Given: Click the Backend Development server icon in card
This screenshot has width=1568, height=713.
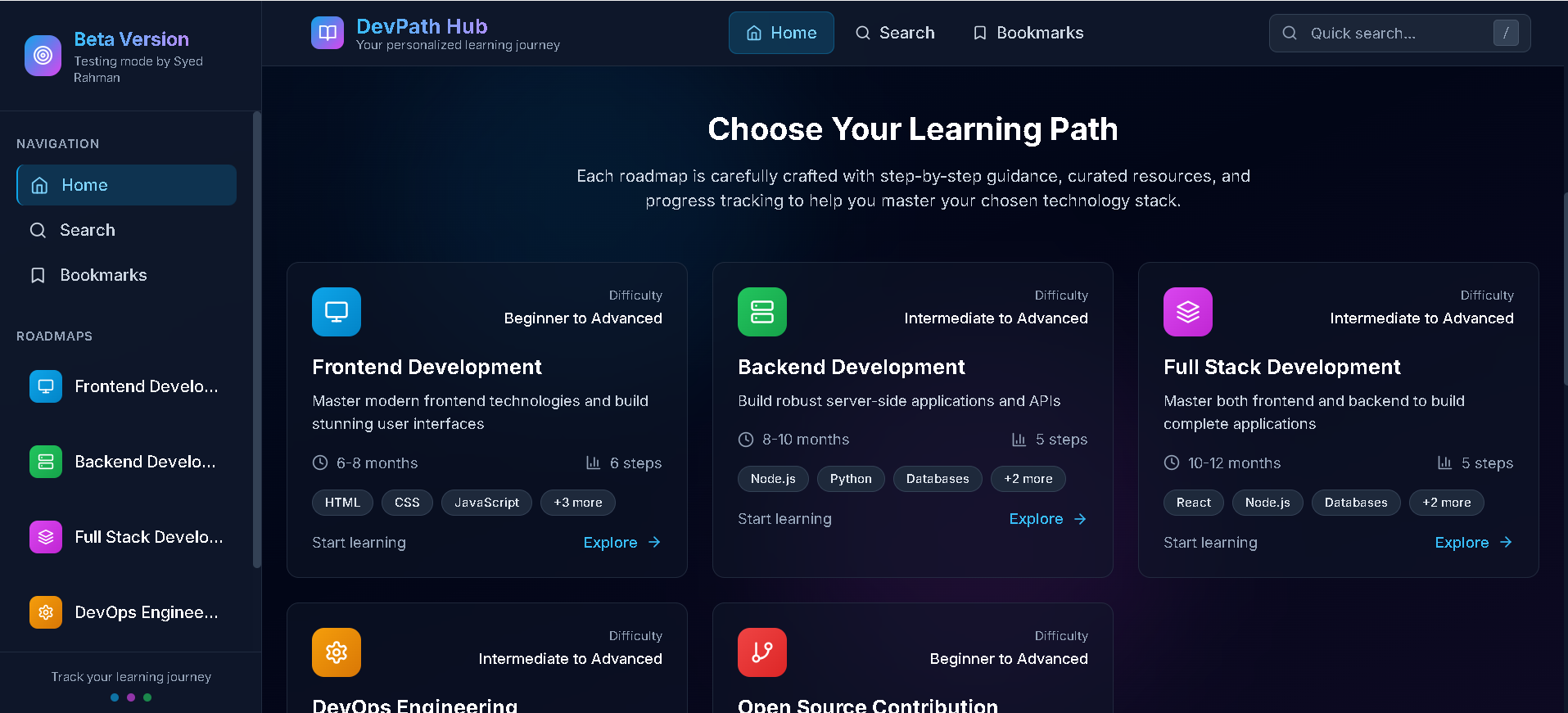Looking at the screenshot, I should pyautogui.click(x=762, y=312).
